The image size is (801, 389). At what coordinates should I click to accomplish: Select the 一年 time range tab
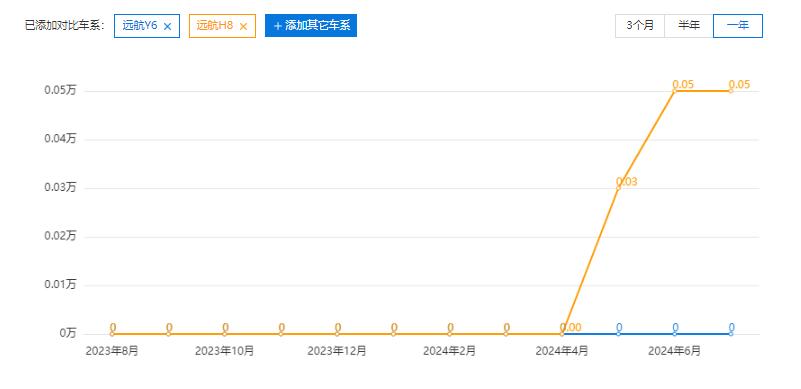click(738, 26)
